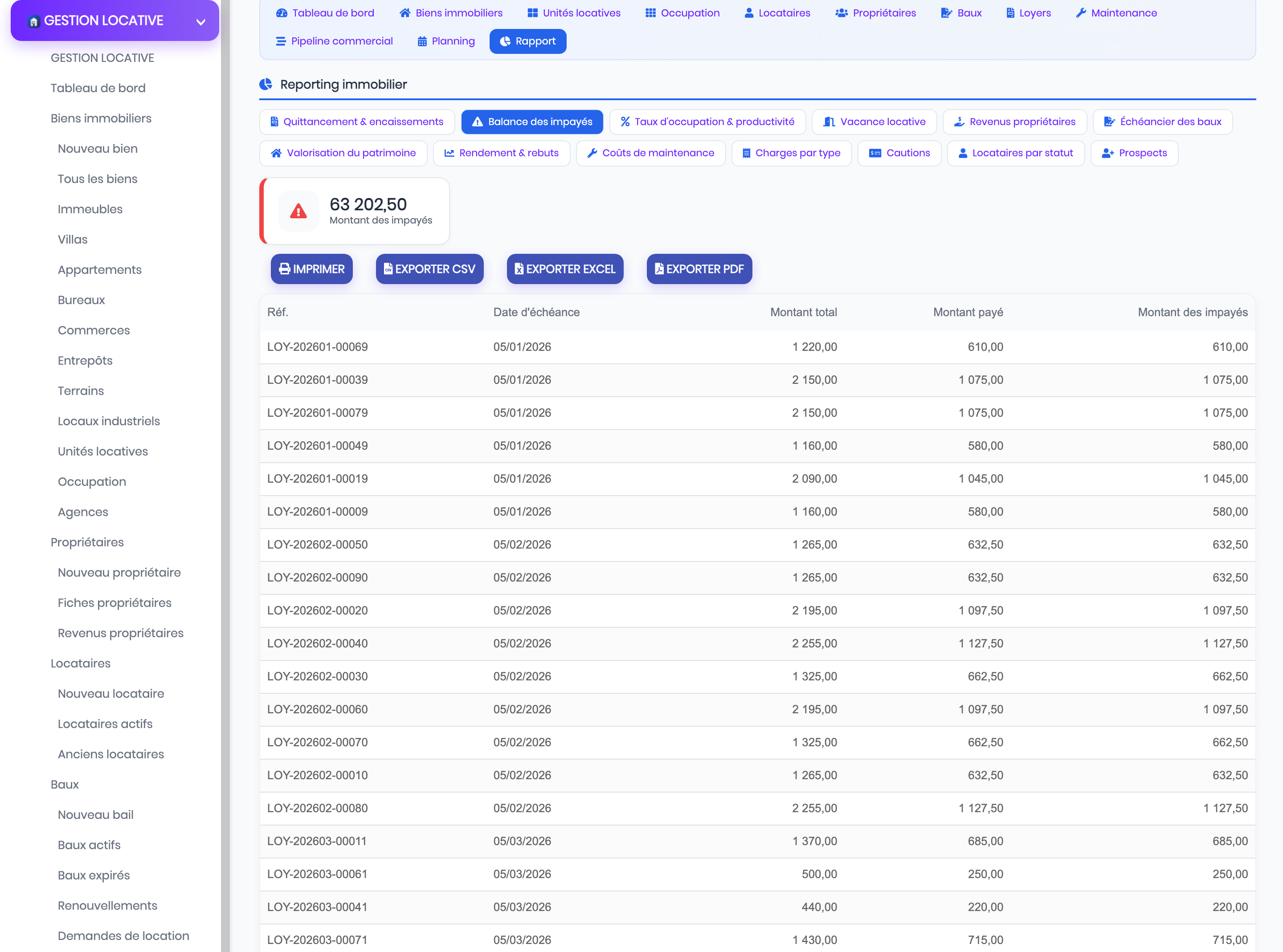
Task: Collapse the GESTION LOCATIVE dropdown chevron
Action: point(200,22)
